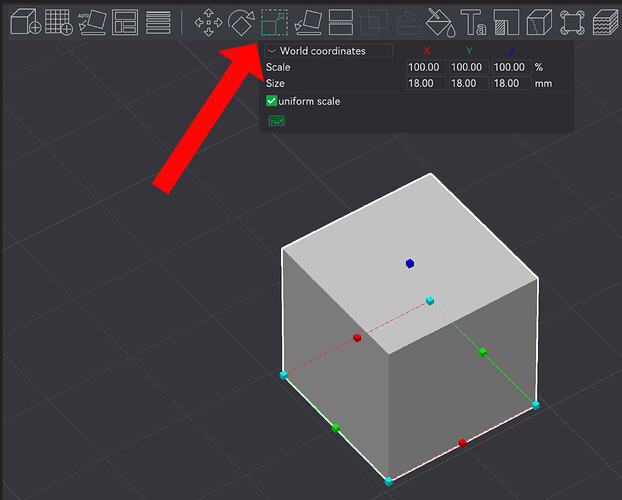
Task: Open the World coordinates dropdown
Action: coord(328,51)
